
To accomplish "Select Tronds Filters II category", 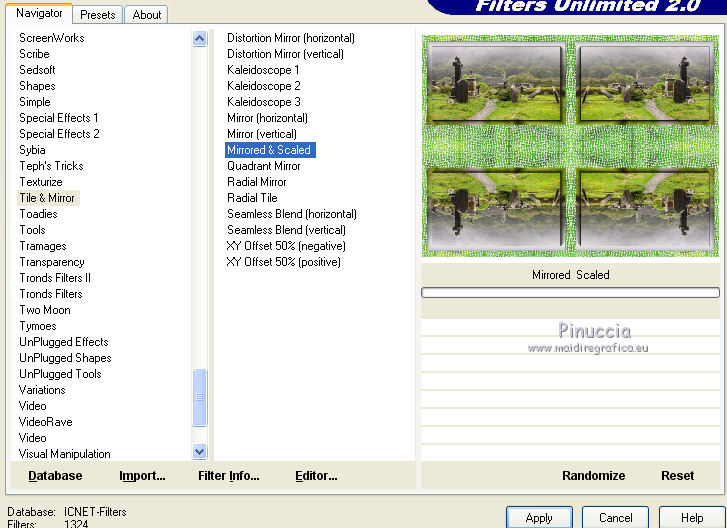I will click(55, 278).
